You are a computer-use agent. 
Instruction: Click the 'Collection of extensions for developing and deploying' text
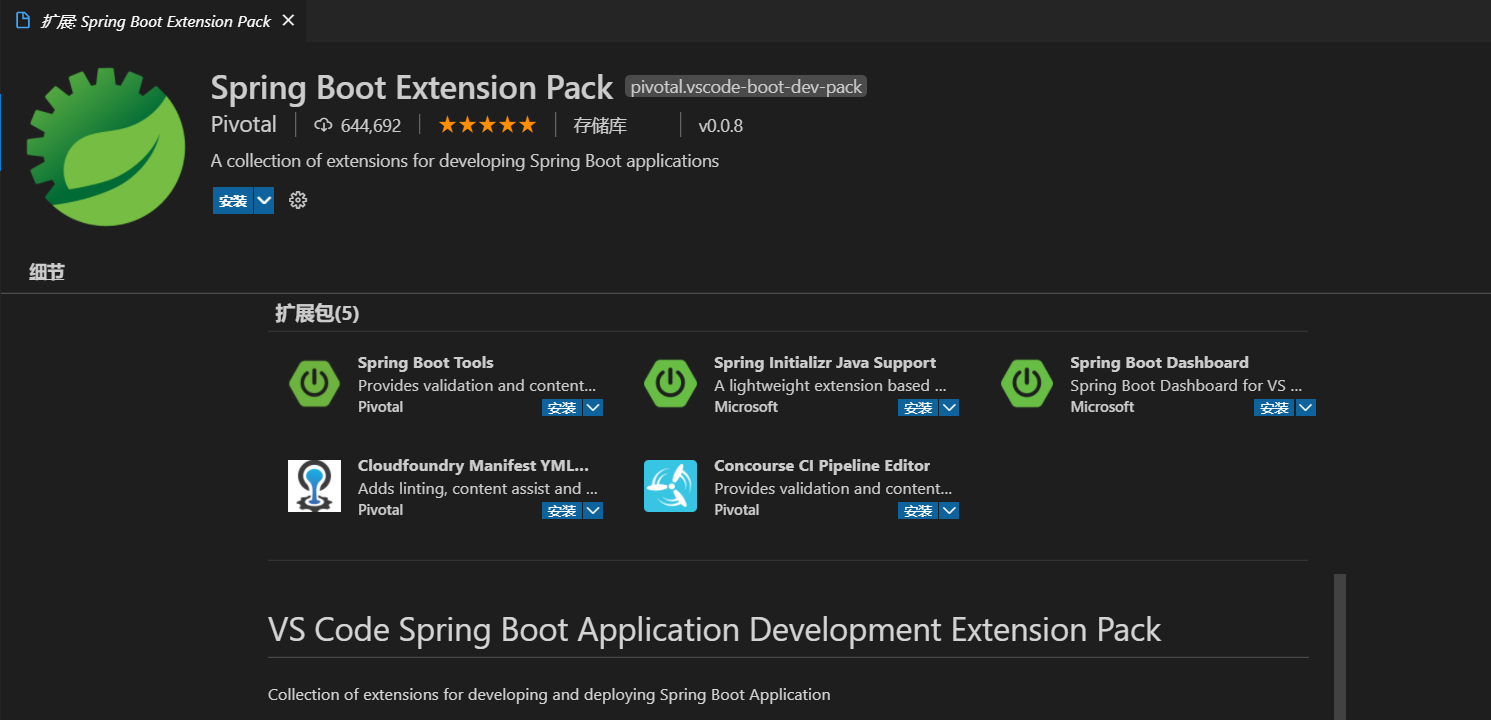point(549,694)
